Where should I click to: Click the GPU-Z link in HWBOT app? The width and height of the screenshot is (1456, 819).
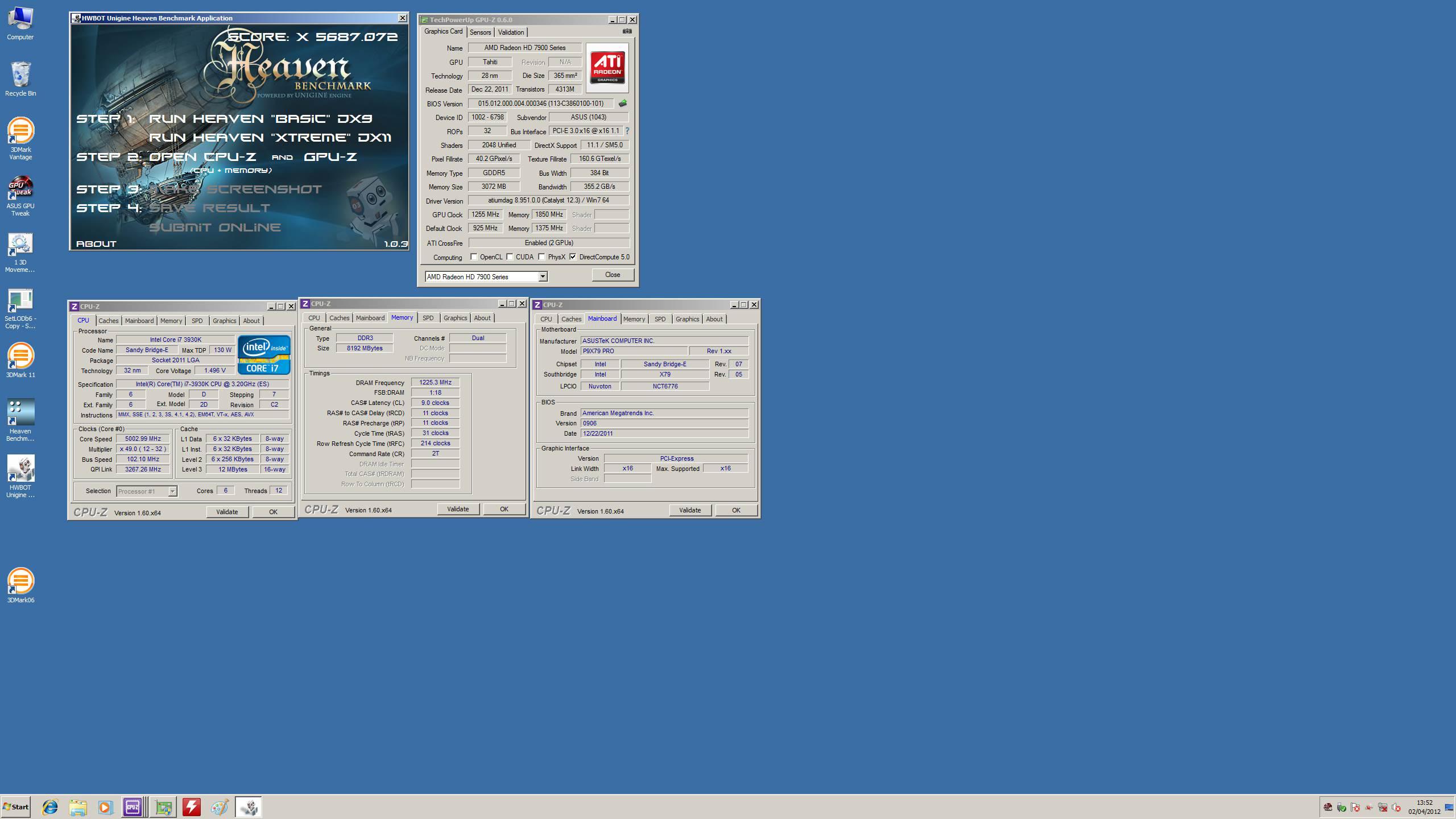(330, 156)
